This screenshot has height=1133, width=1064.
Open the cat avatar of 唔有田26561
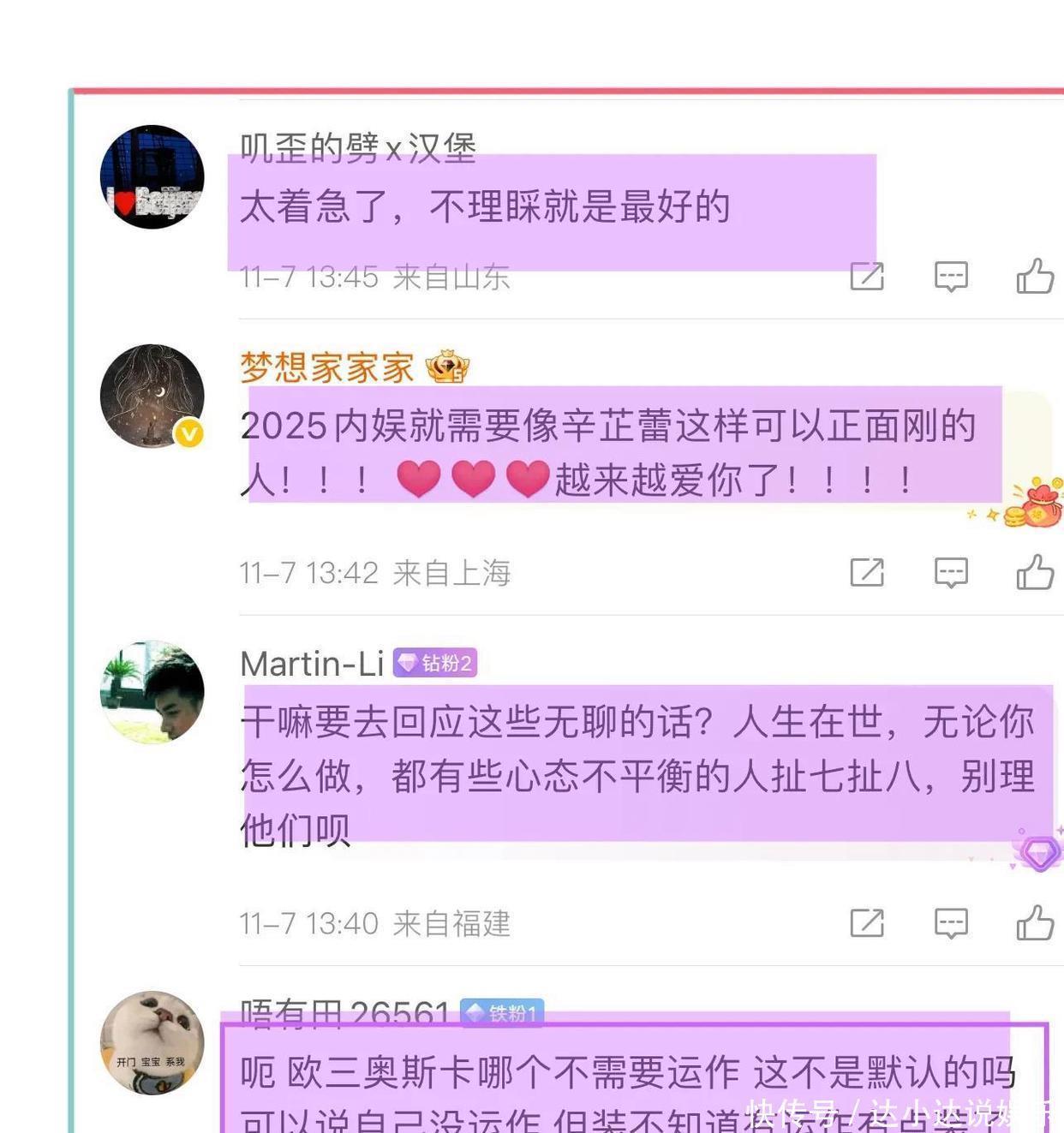[152, 1042]
